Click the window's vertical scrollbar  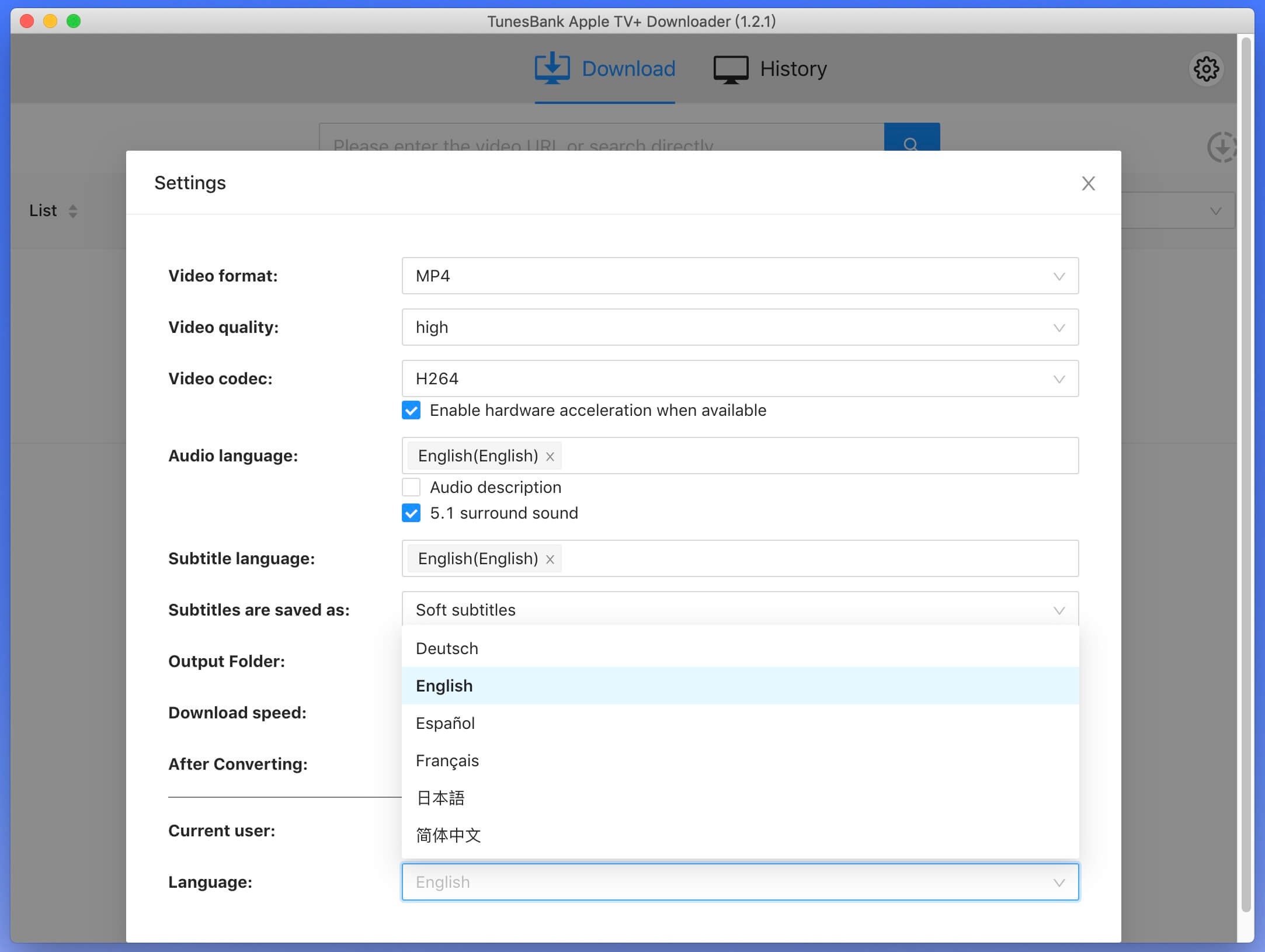tap(1246, 473)
